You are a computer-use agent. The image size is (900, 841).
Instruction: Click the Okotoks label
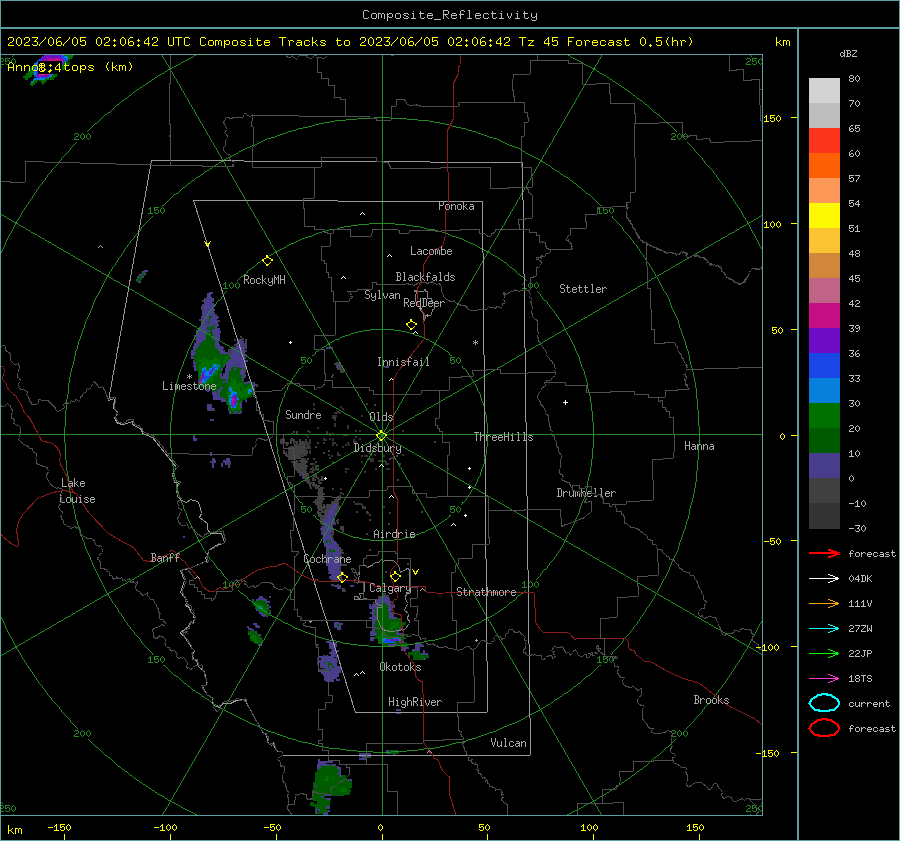[400, 667]
